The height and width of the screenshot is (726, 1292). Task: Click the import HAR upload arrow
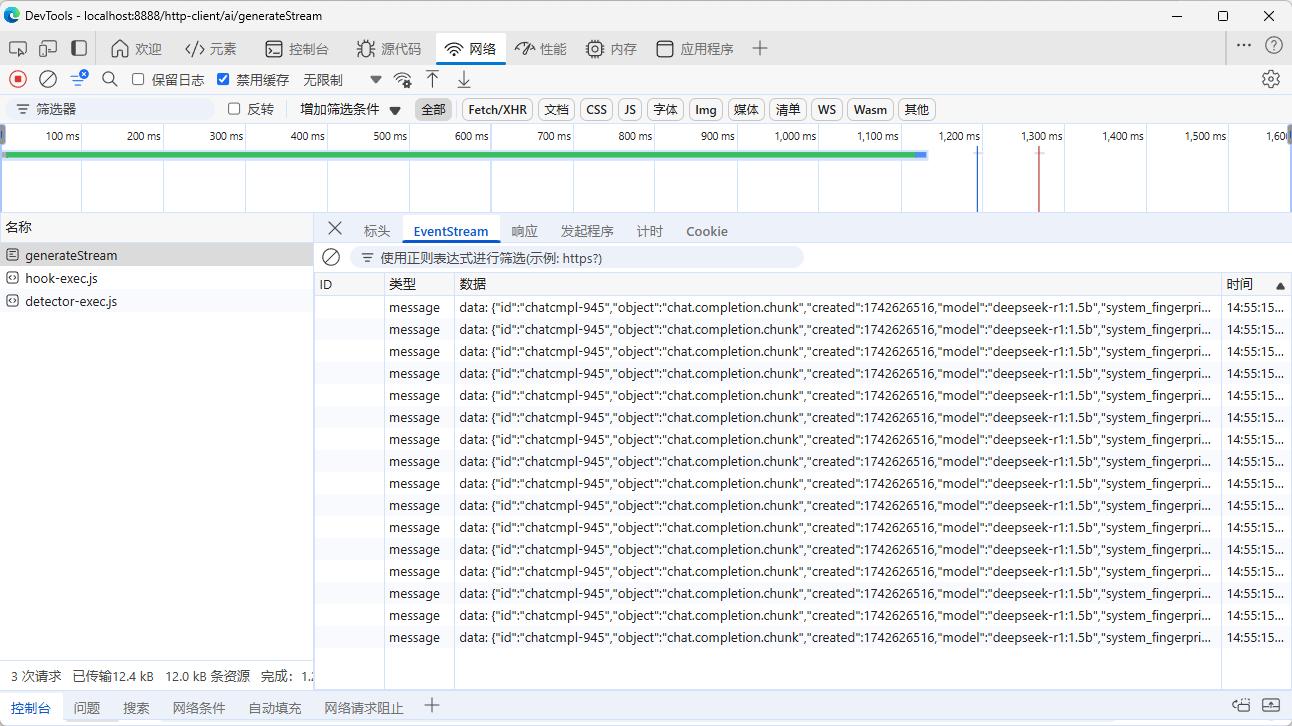coord(432,79)
